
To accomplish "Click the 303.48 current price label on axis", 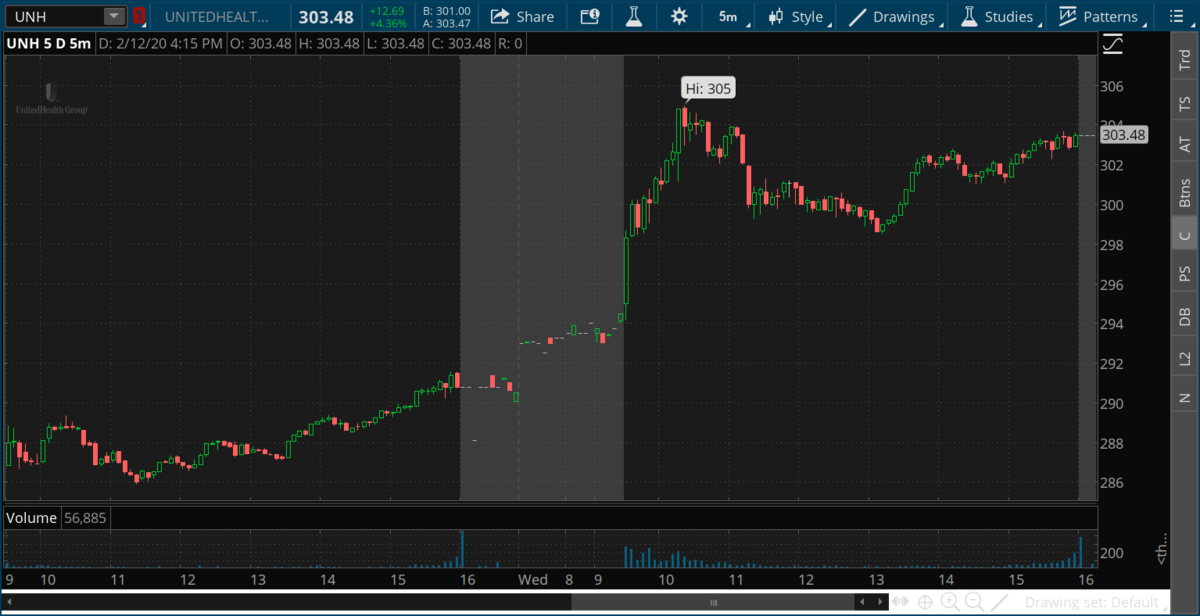I will [x=1124, y=135].
